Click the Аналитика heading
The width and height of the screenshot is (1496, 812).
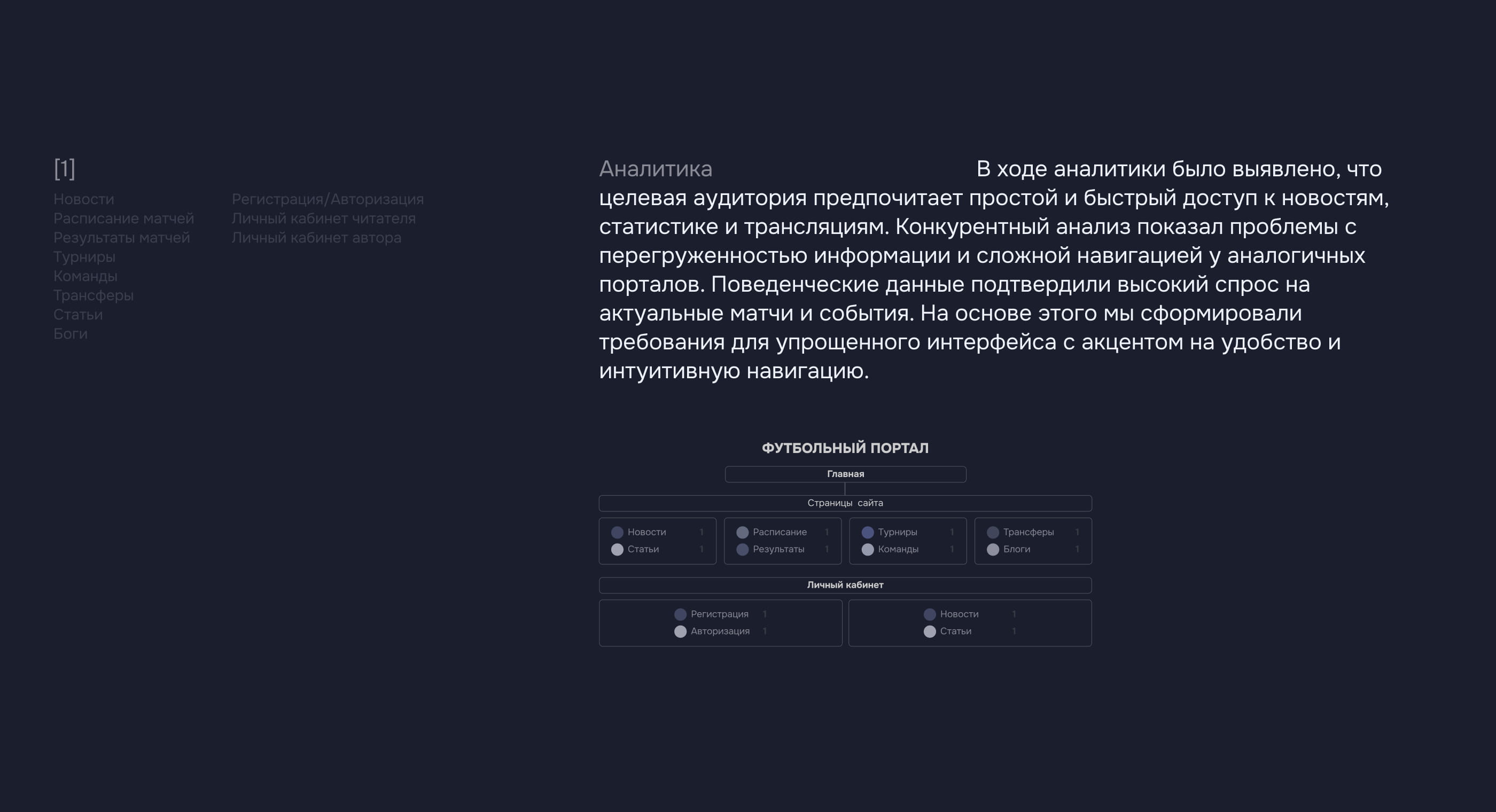pyautogui.click(x=655, y=169)
